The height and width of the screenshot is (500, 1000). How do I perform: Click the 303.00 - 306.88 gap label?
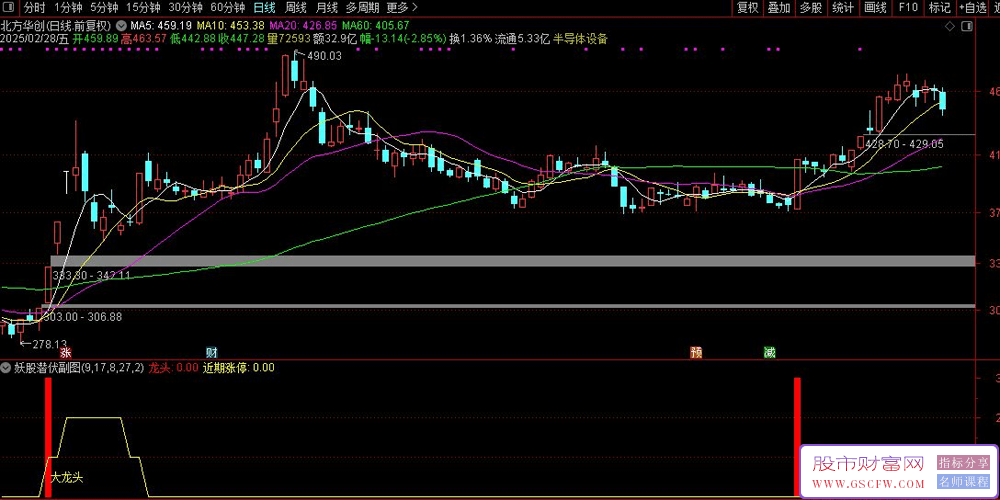tap(83, 316)
